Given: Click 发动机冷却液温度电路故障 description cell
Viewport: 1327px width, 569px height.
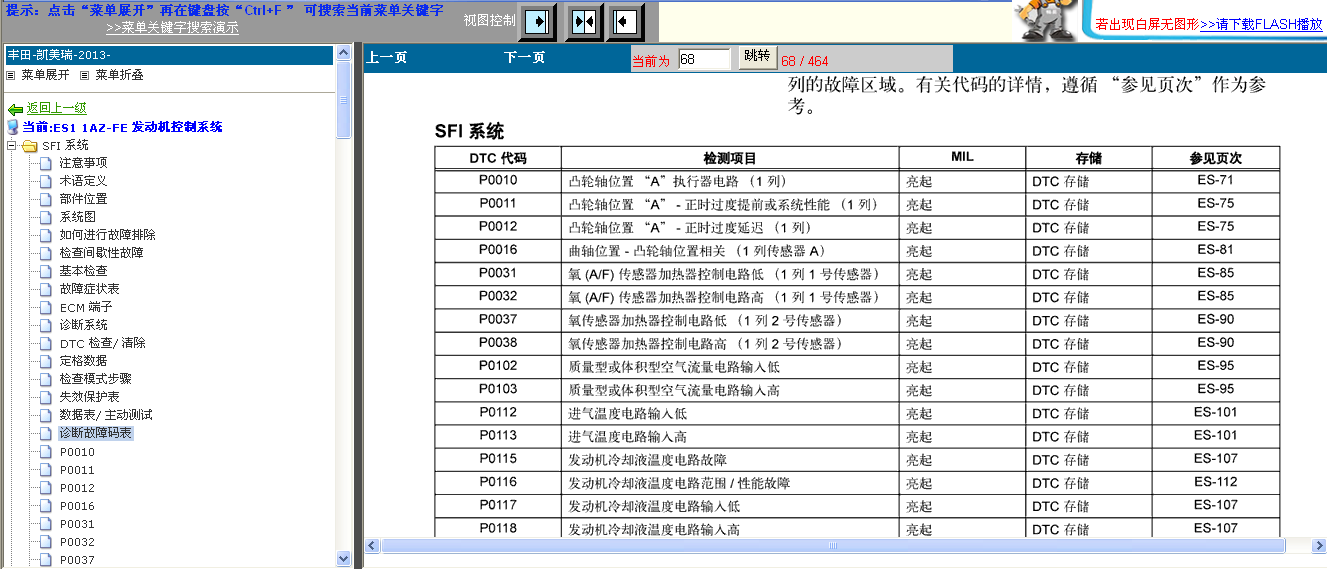Looking at the screenshot, I should click(x=730, y=459).
